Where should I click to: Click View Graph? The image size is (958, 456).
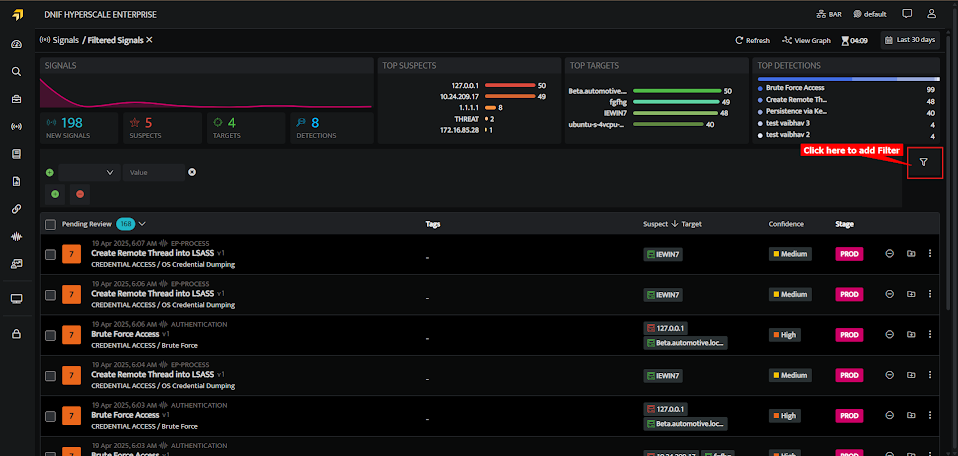point(806,40)
